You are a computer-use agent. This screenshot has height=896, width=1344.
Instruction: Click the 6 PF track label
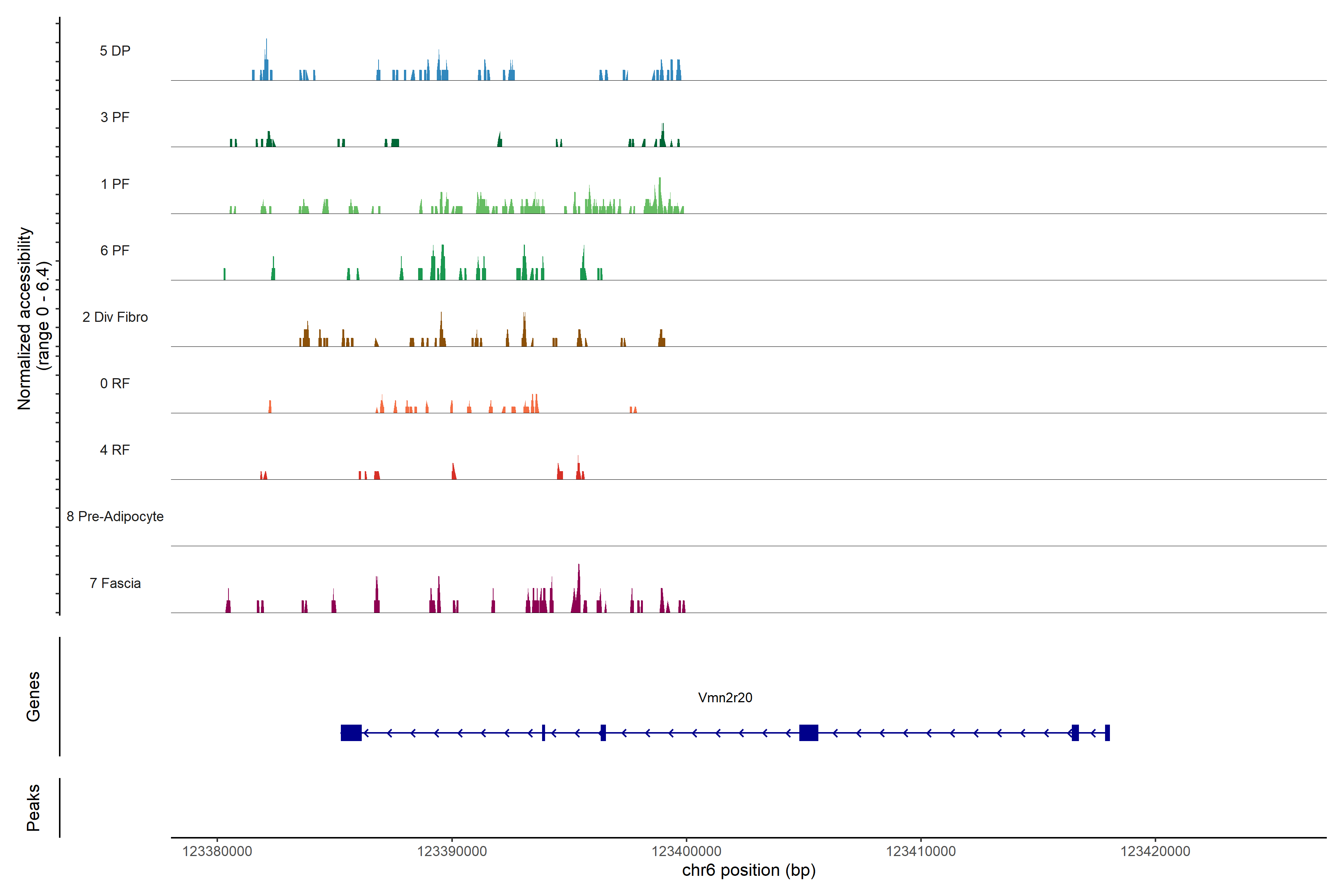tap(115, 250)
